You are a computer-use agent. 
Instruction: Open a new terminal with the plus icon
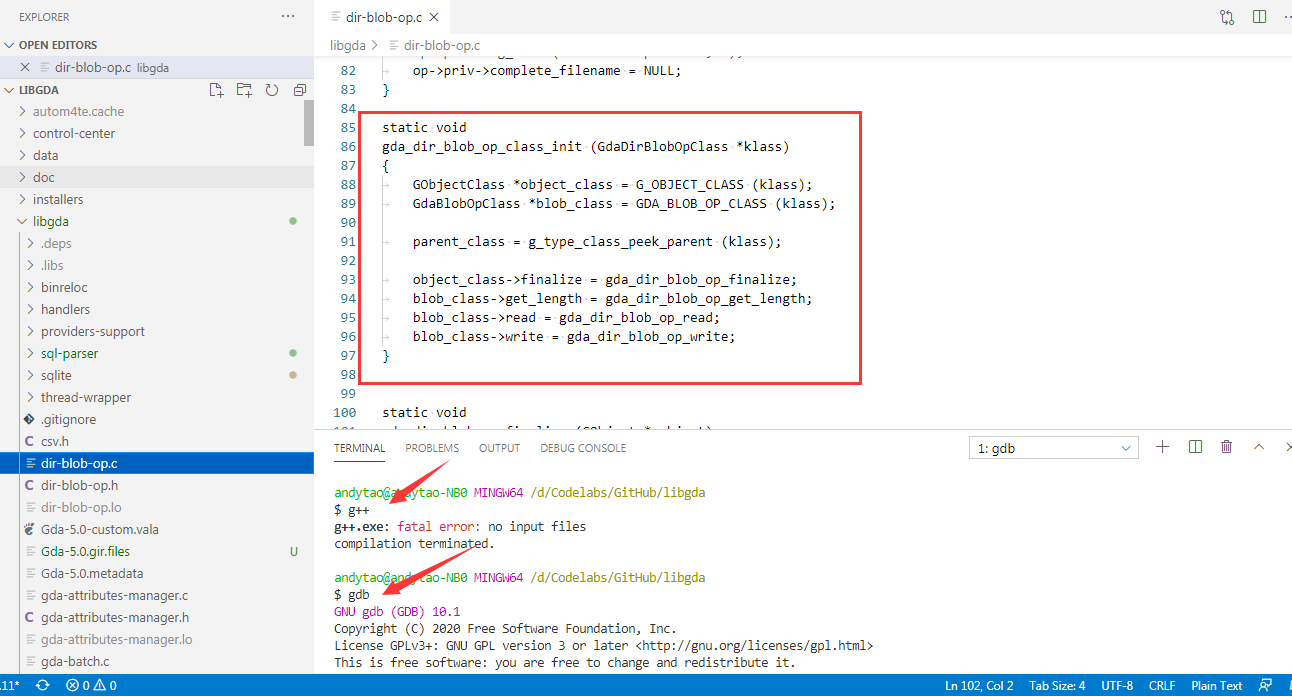tap(1162, 447)
